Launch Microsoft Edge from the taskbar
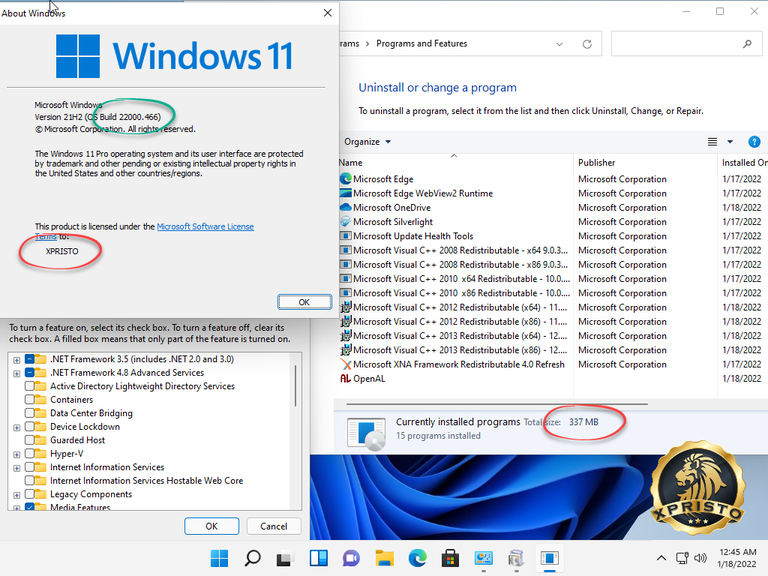The width and height of the screenshot is (768, 576). point(417,558)
